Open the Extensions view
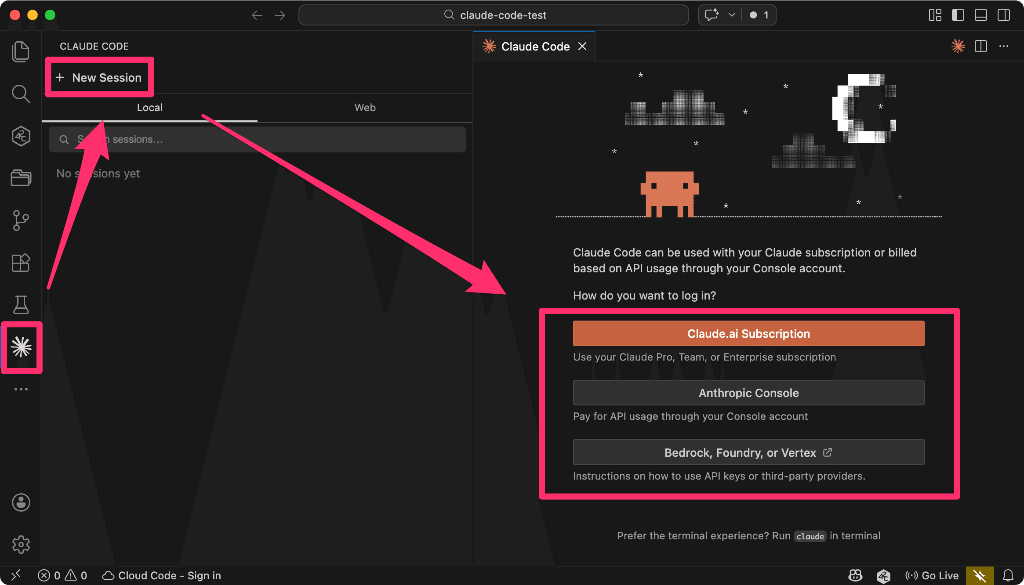Image resolution: width=1024 pixels, height=585 pixels. point(21,262)
